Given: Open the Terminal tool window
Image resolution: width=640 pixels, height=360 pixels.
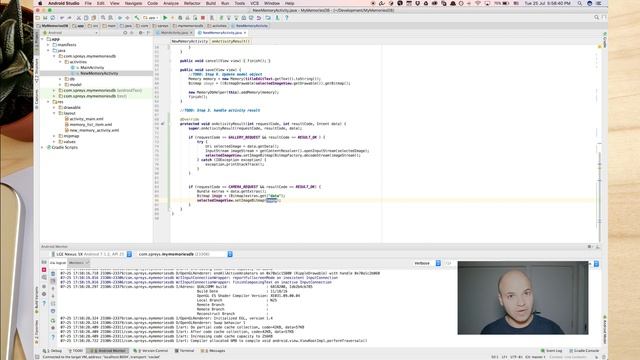Looking at the screenshot, I should 184,351.
